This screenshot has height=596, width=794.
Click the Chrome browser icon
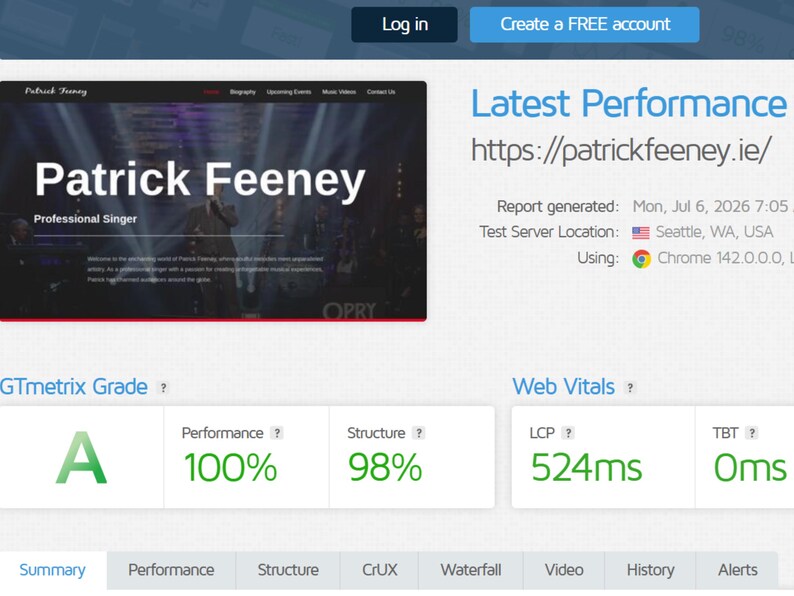pyautogui.click(x=641, y=259)
